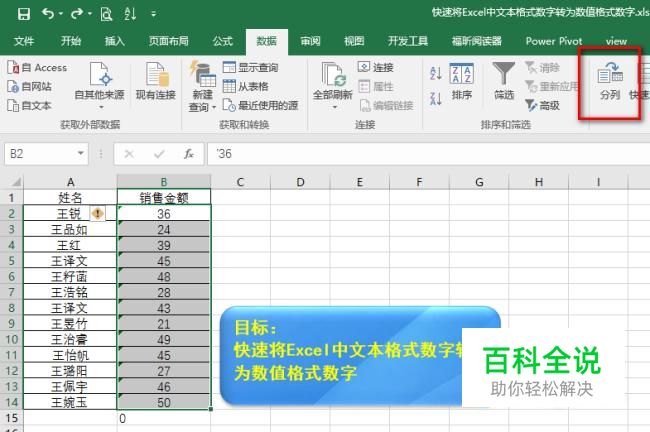The image size is (650, 432).
Task: Click the sort icon in quick access toolbar
Action: [x=130, y=14]
